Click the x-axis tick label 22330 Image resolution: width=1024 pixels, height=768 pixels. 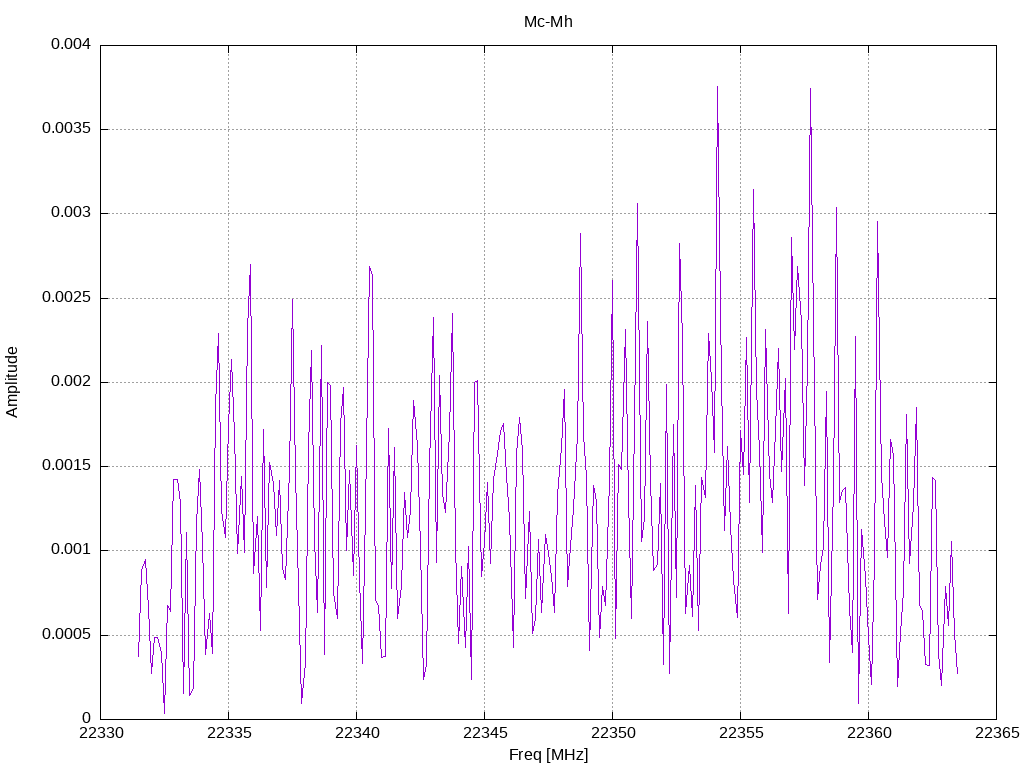coord(101,733)
